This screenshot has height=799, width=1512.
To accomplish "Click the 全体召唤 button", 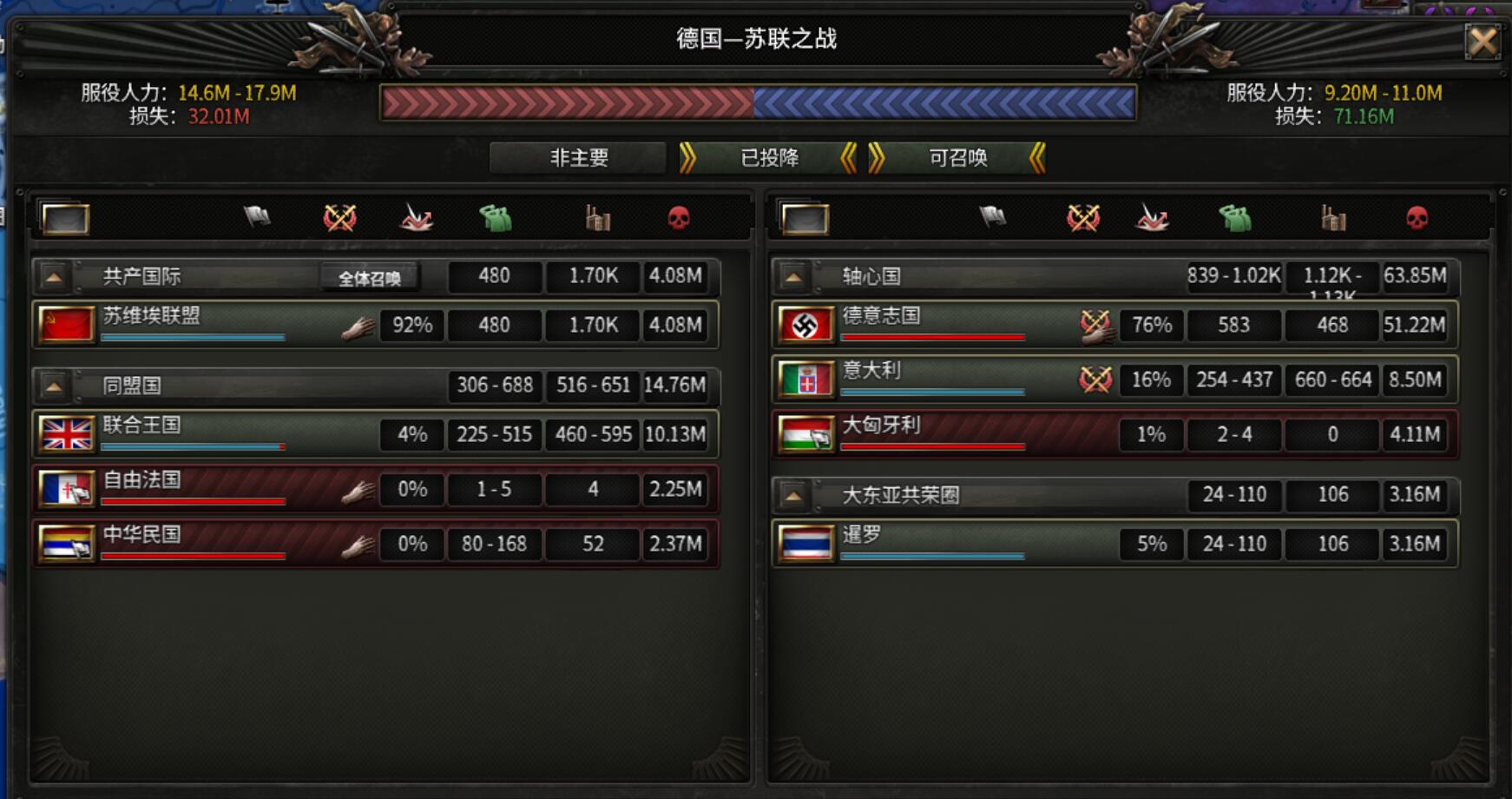I will (370, 278).
